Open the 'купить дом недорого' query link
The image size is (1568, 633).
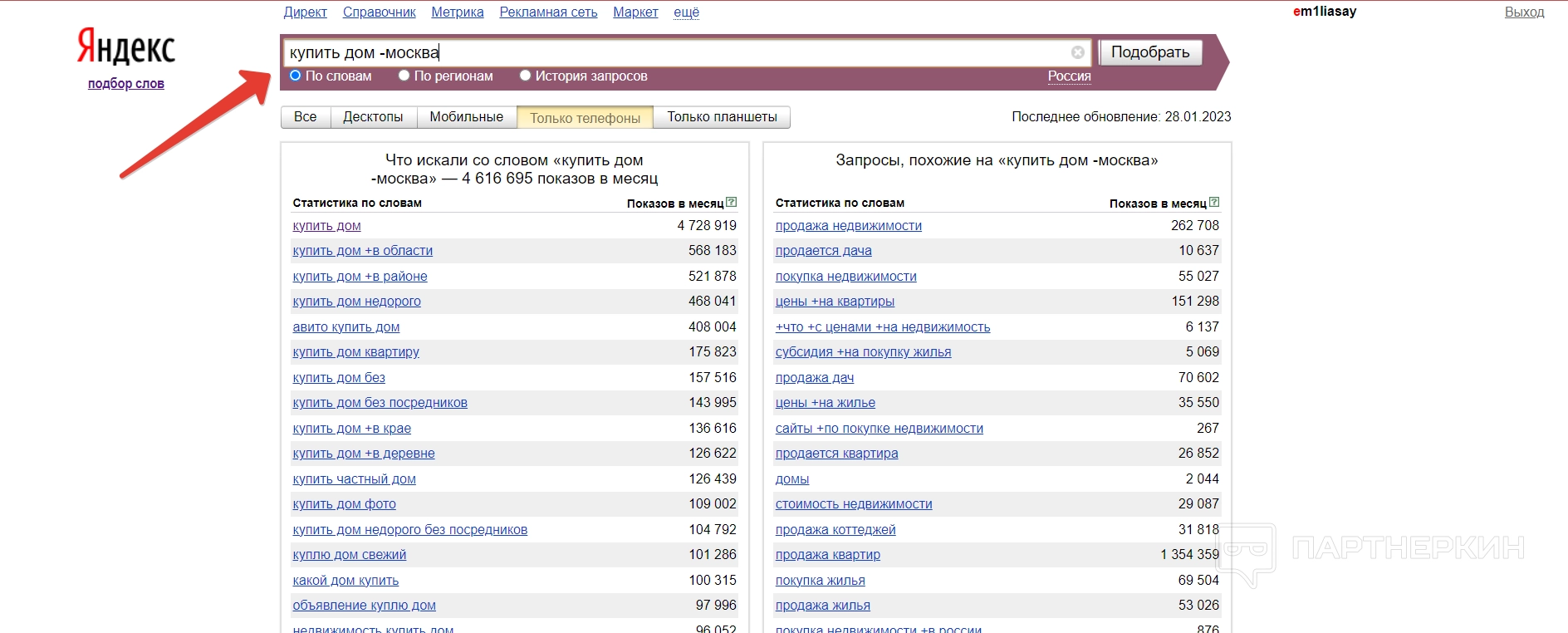356,302
